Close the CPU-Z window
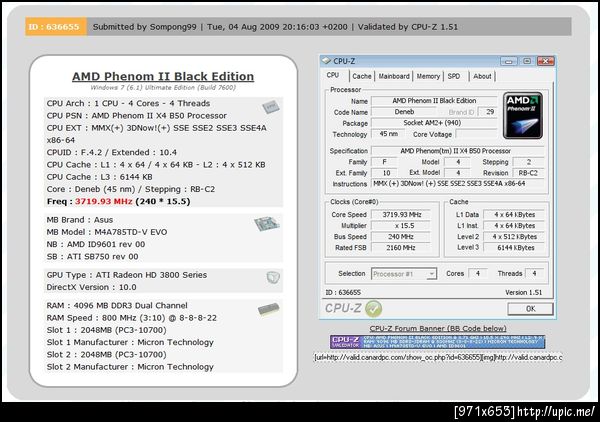 (546, 61)
